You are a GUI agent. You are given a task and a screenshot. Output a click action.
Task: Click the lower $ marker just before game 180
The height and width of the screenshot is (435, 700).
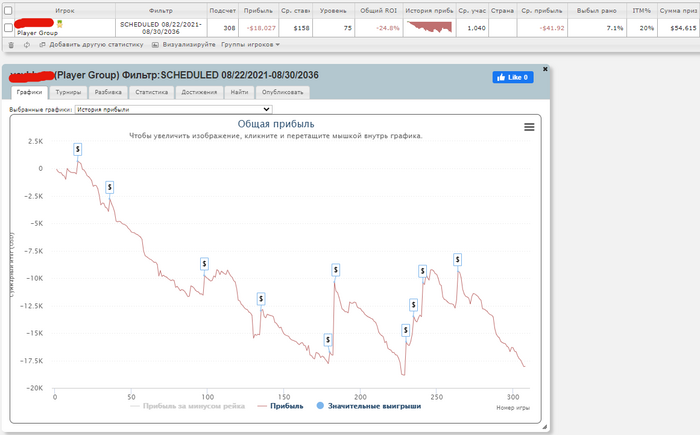pos(328,340)
